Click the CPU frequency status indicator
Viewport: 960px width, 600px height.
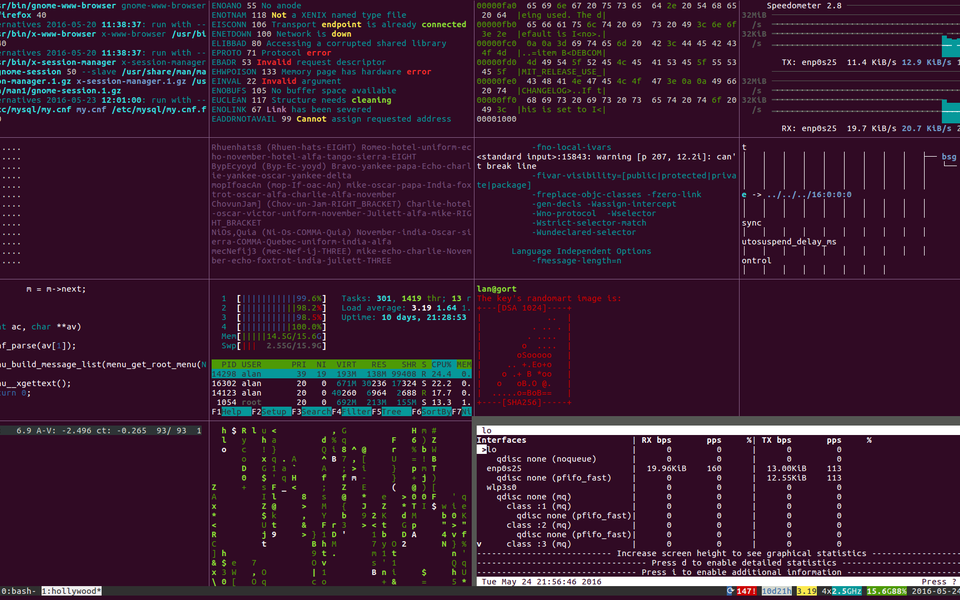[x=841, y=592]
